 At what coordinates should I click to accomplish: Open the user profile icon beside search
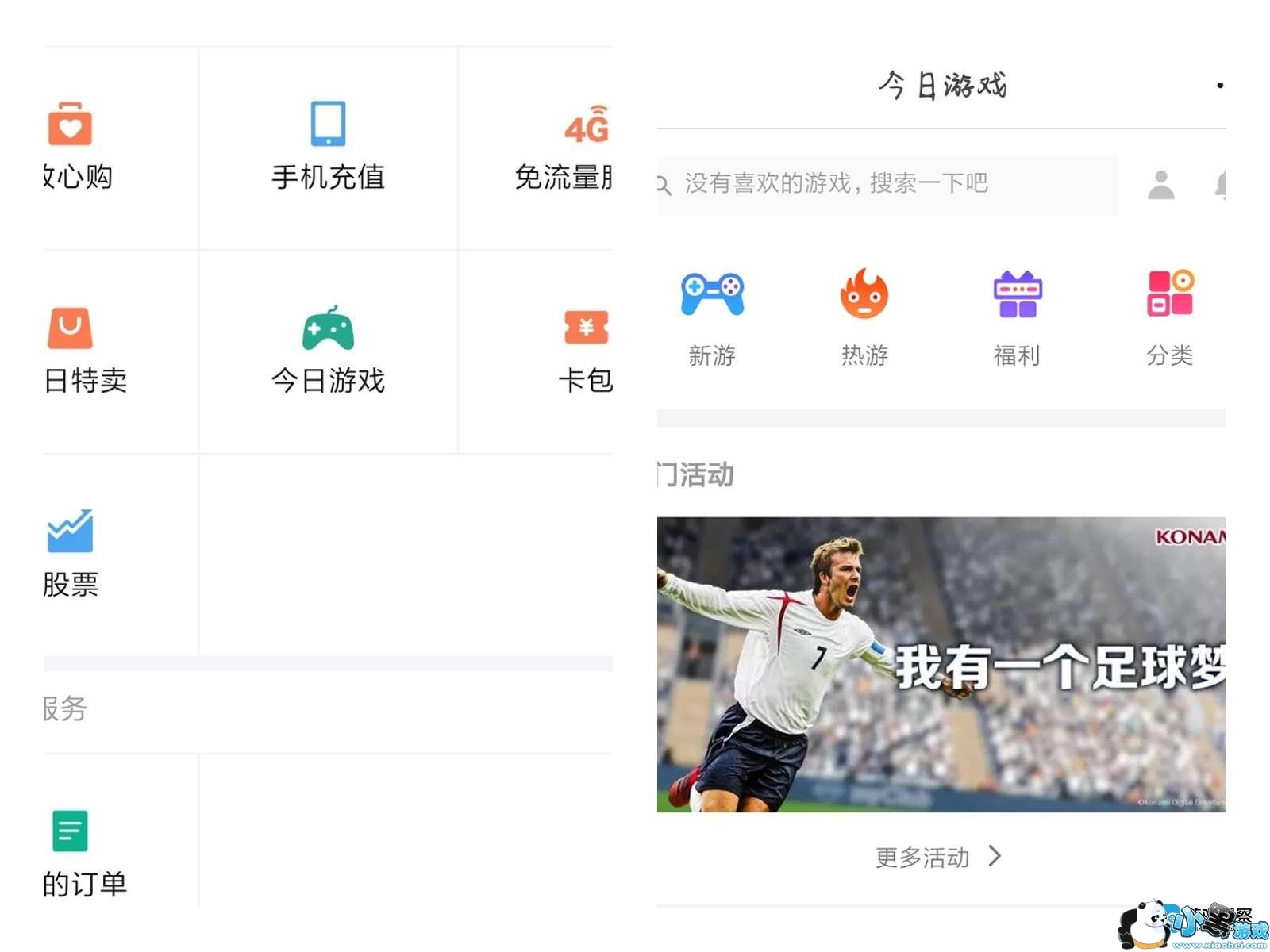click(1161, 186)
